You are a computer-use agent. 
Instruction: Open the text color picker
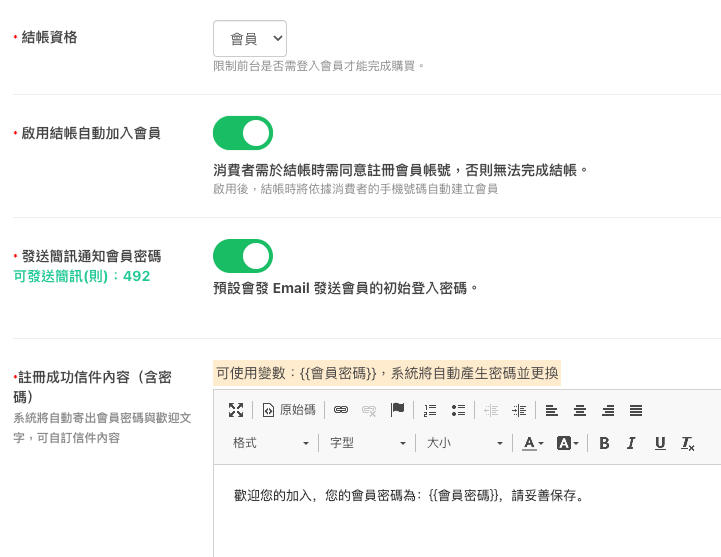533,443
